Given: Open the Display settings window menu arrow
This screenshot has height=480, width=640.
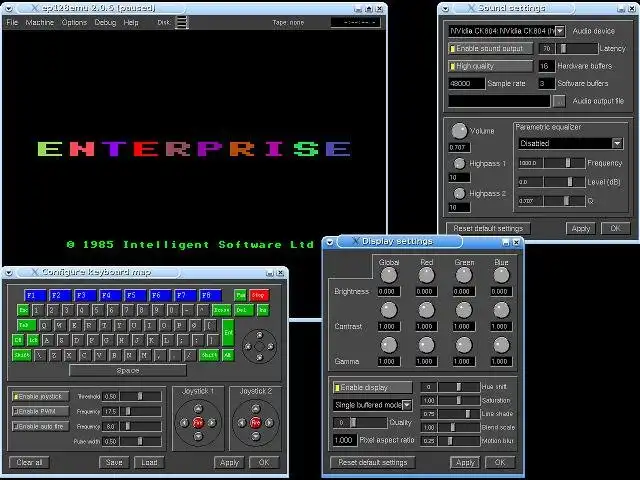Looking at the screenshot, I should point(330,242).
